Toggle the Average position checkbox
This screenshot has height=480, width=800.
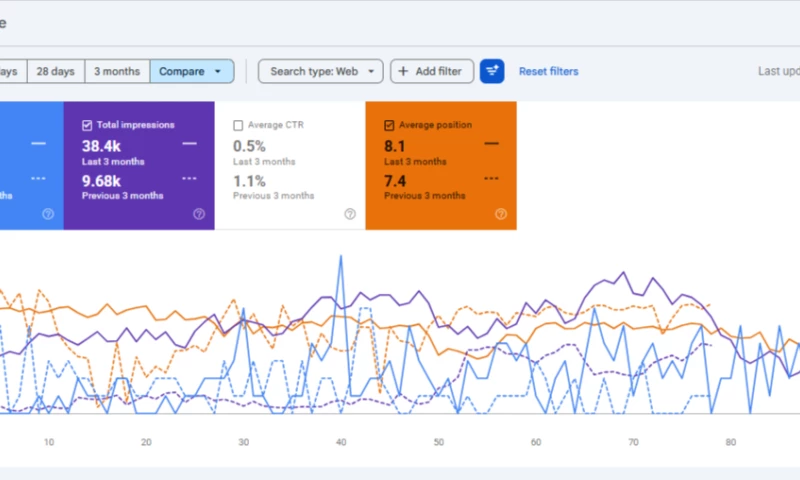[x=389, y=125]
